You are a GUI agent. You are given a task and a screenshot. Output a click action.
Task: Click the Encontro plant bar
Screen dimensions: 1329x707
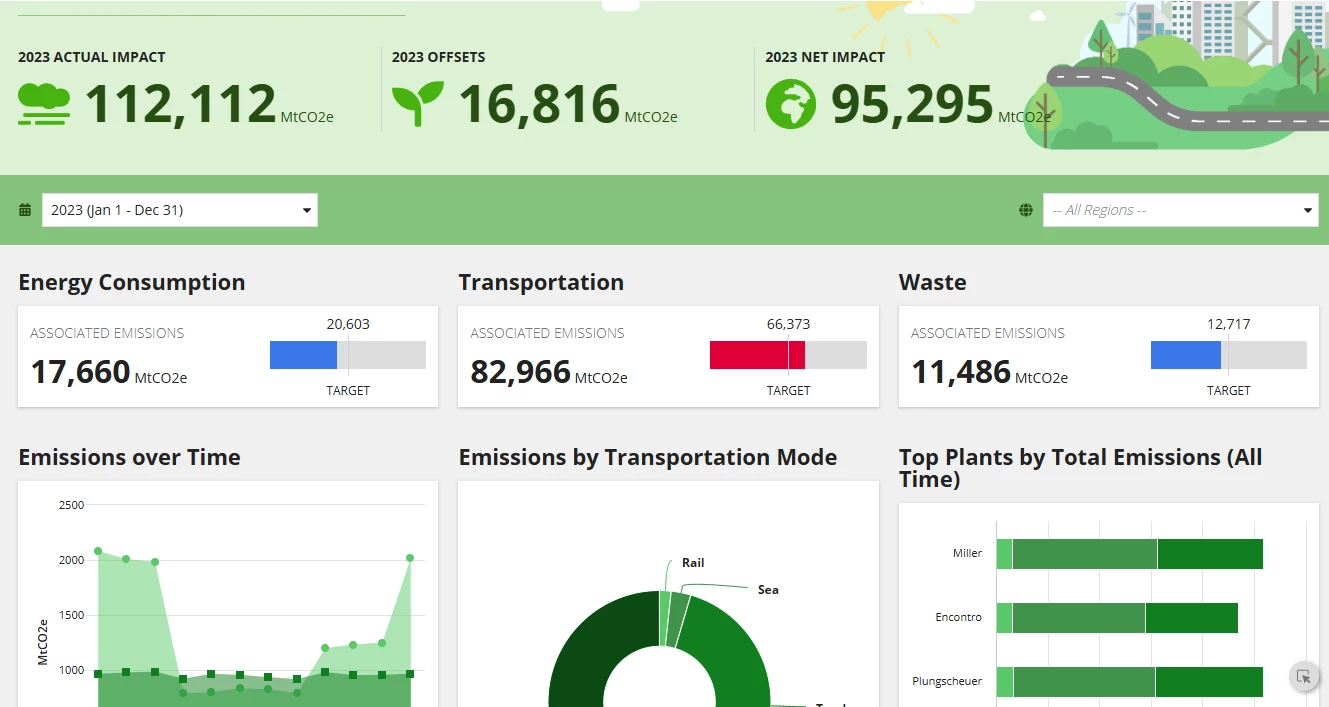[x=1117, y=618]
